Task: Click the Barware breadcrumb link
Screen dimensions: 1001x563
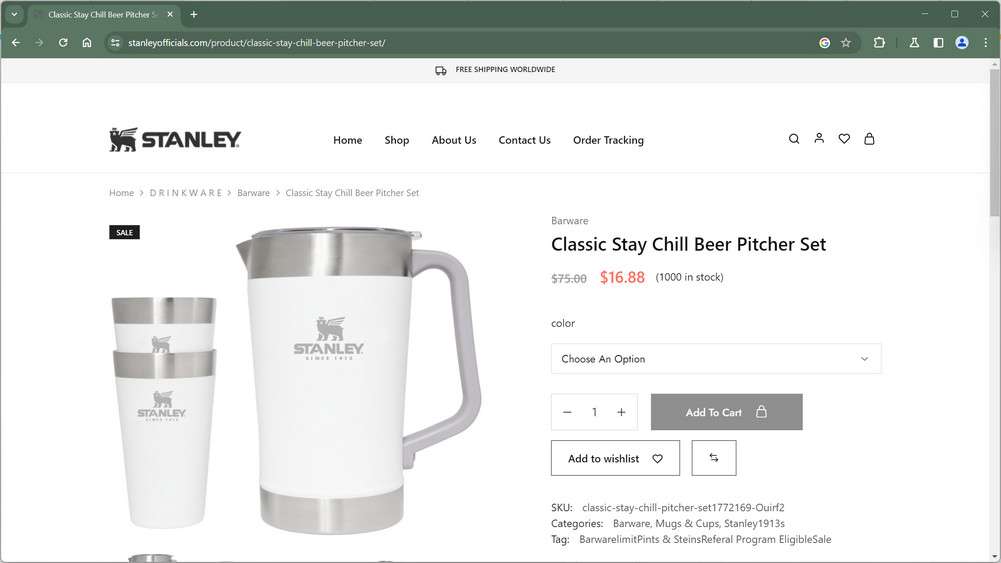Action: click(253, 193)
